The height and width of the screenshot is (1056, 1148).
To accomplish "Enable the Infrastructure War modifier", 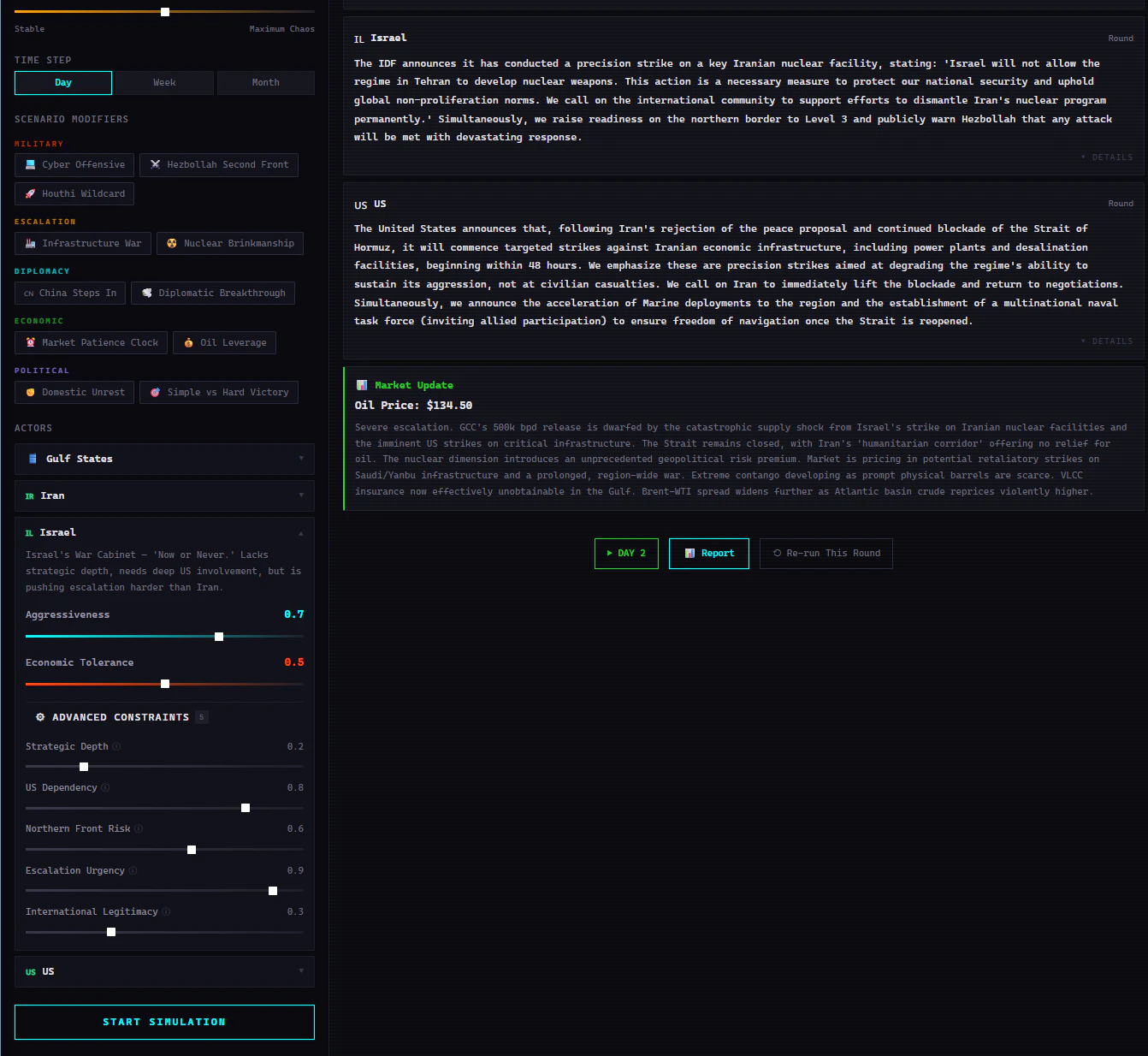I will pos(83,244).
